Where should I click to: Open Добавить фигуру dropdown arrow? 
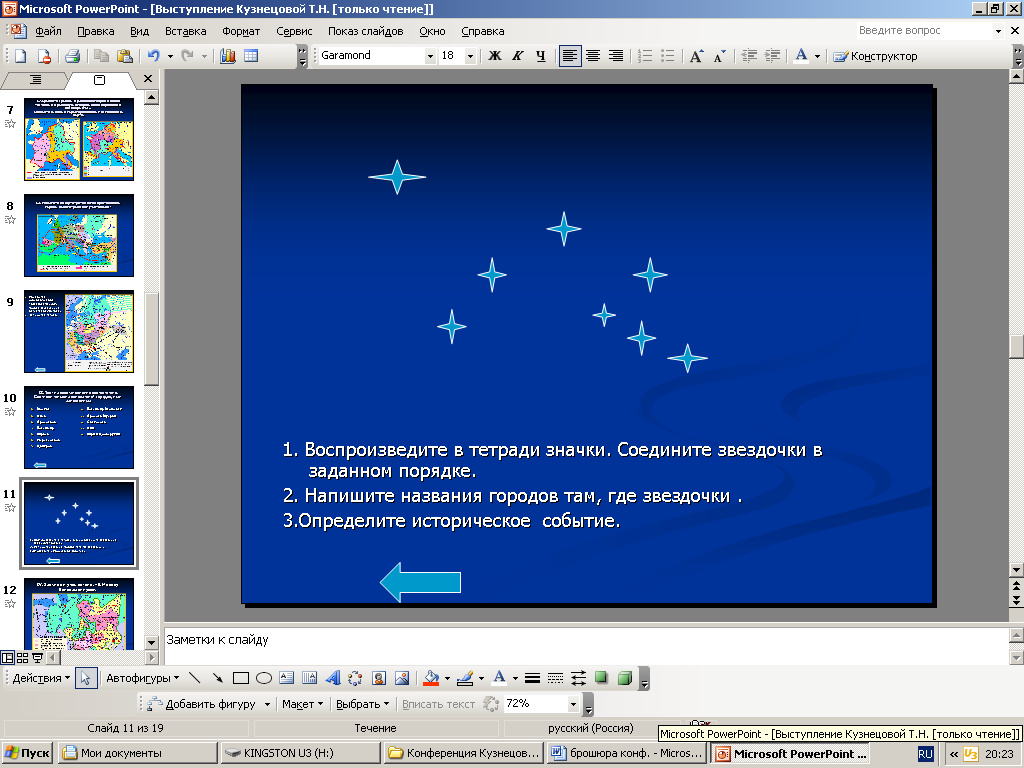266,704
